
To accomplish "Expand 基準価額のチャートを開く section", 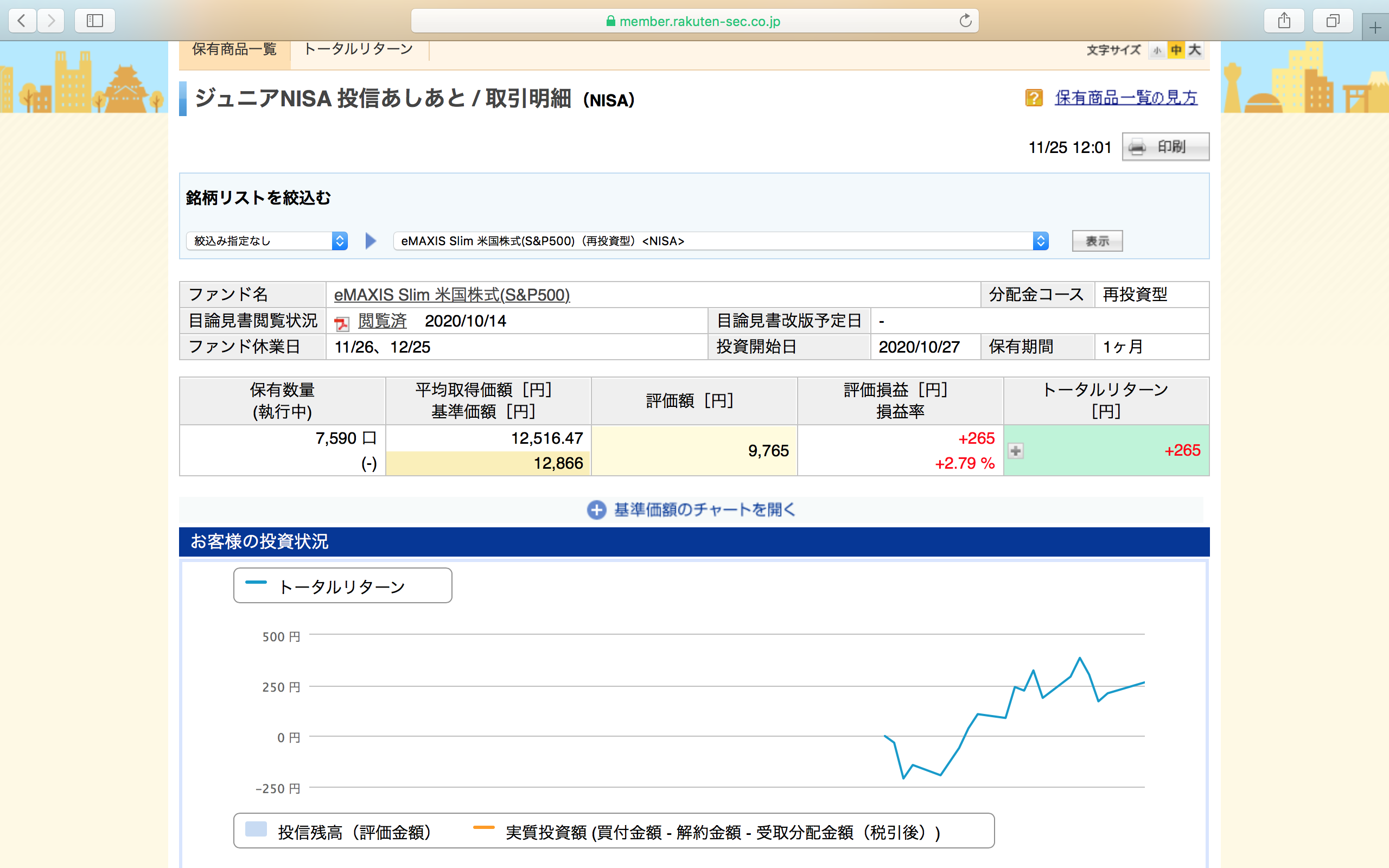I will (x=691, y=510).
